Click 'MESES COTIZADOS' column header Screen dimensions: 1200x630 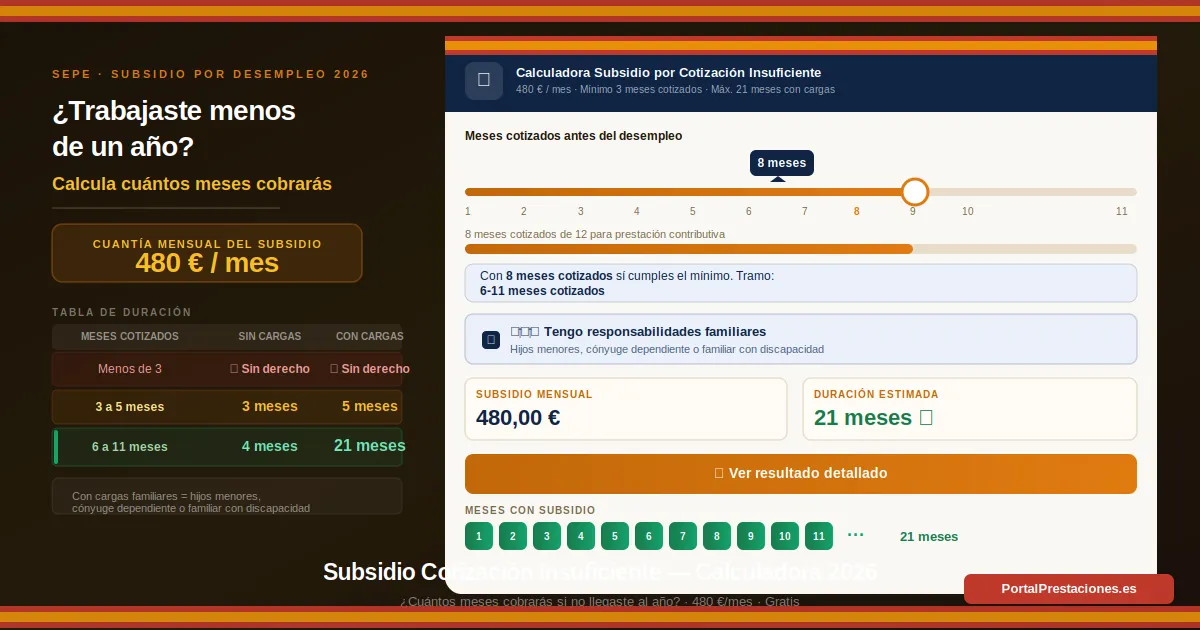click(130, 337)
